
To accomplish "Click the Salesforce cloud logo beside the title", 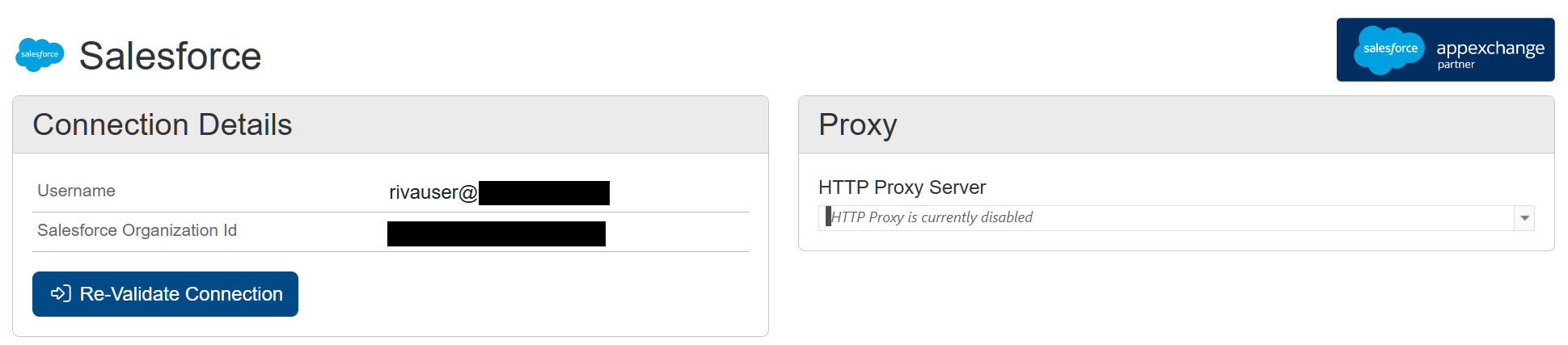I will 40,54.
